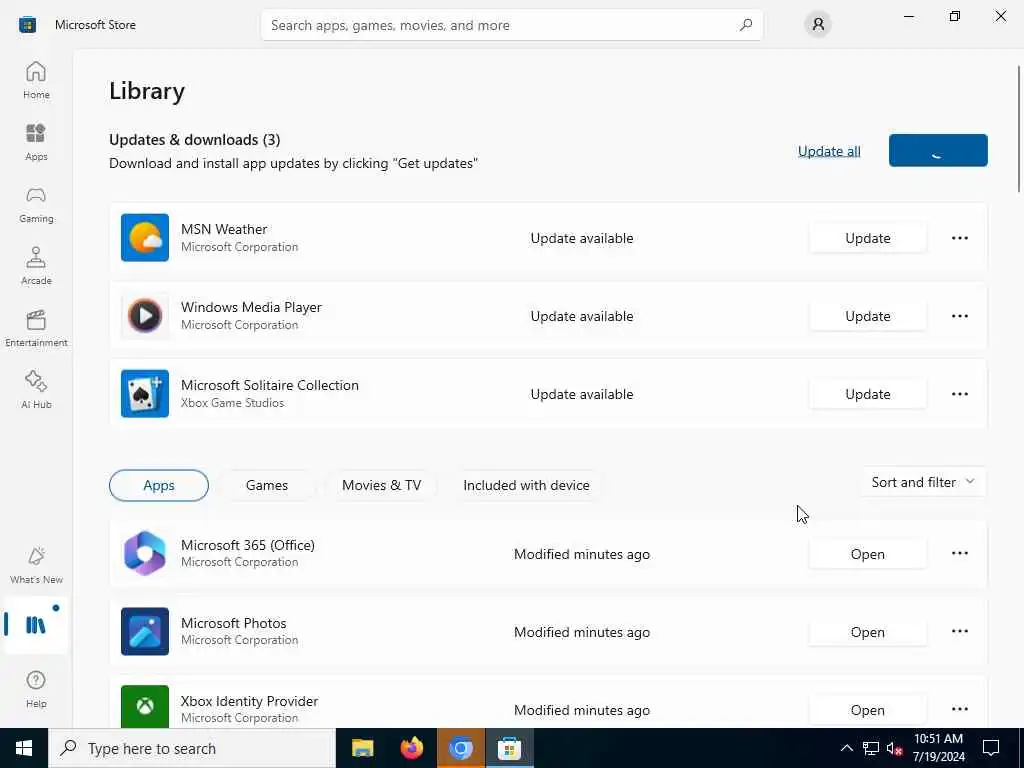This screenshot has width=1024, height=768.
Task: Select the Games filter tab
Action: [266, 485]
